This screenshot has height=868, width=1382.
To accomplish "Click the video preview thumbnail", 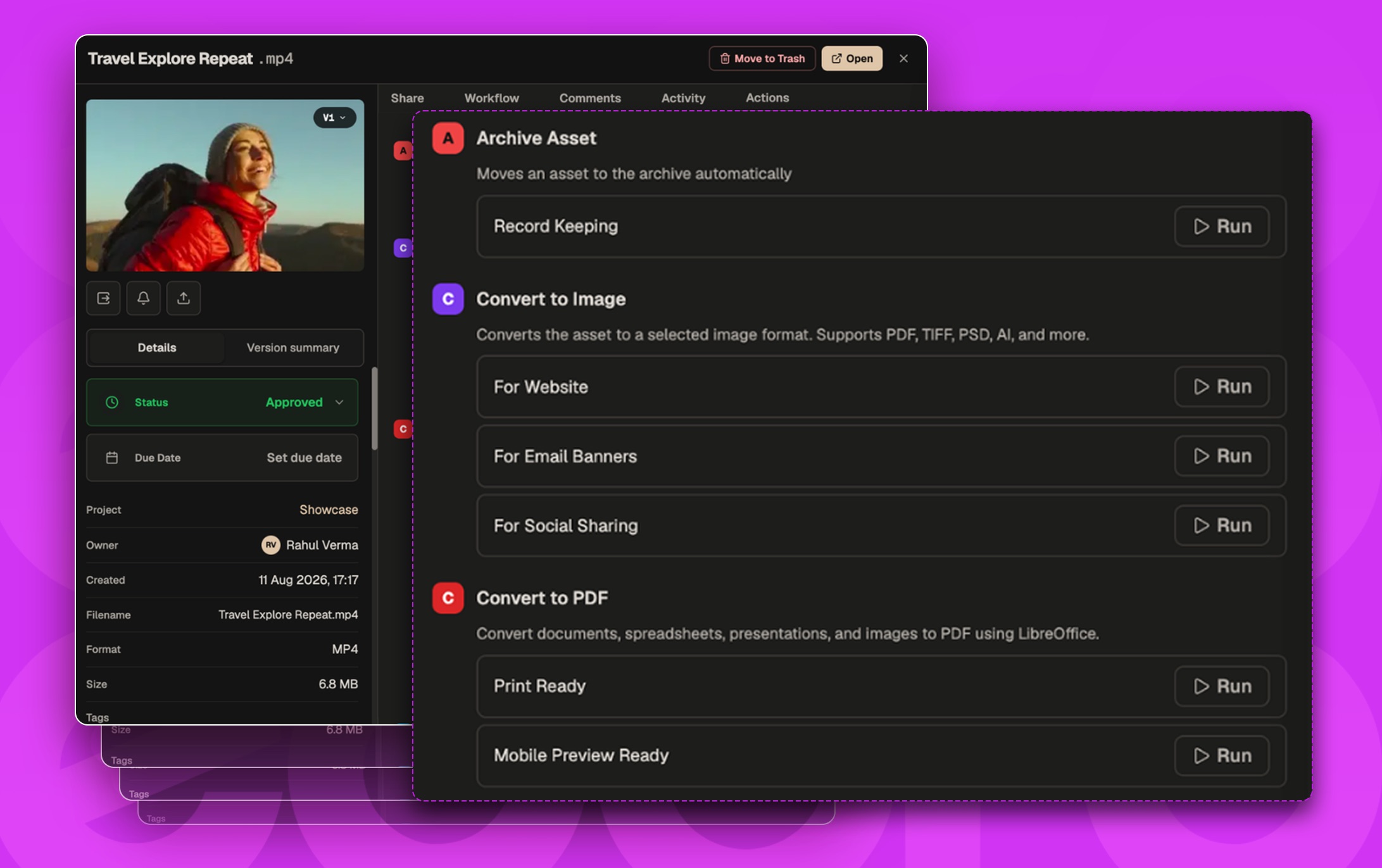I will [225, 186].
